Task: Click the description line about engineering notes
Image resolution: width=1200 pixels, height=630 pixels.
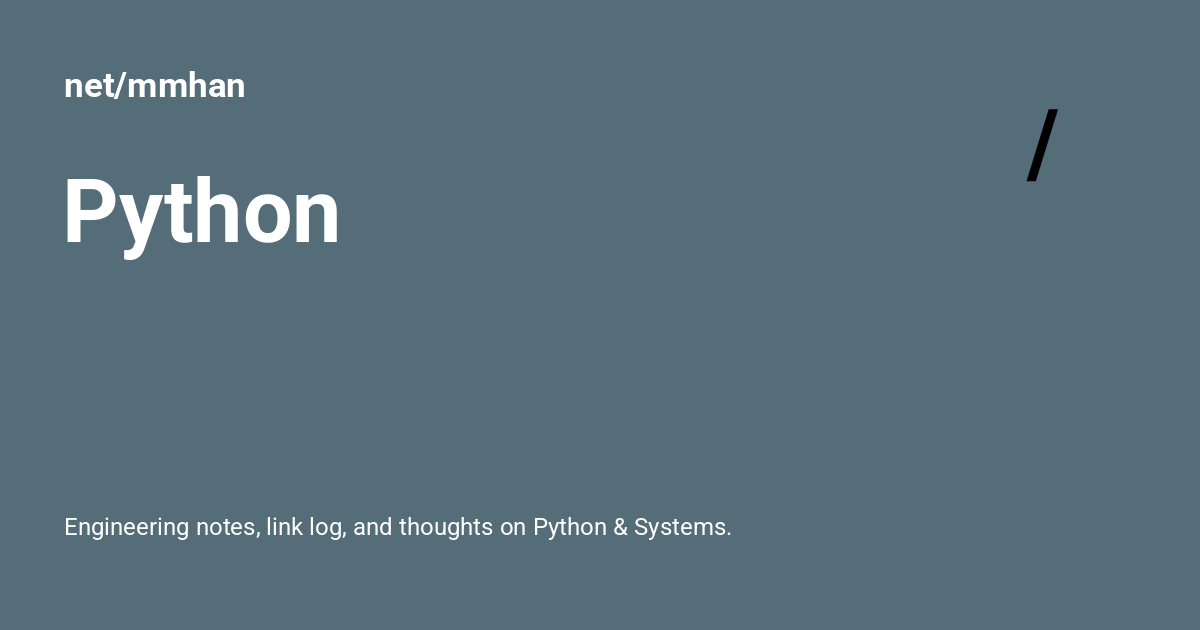Action: pos(398,527)
